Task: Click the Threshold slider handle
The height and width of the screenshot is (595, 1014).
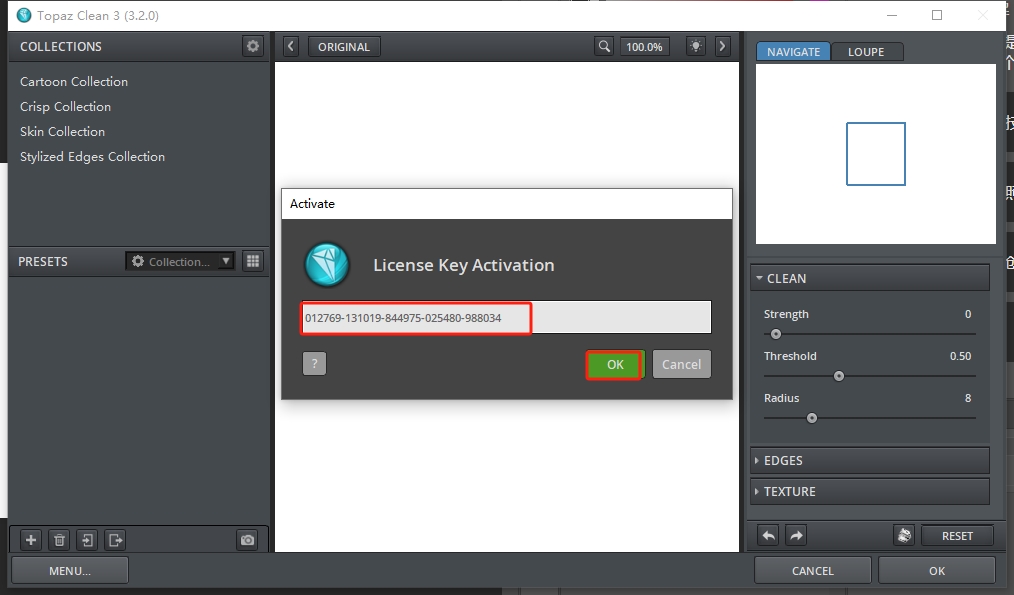Action: (839, 376)
